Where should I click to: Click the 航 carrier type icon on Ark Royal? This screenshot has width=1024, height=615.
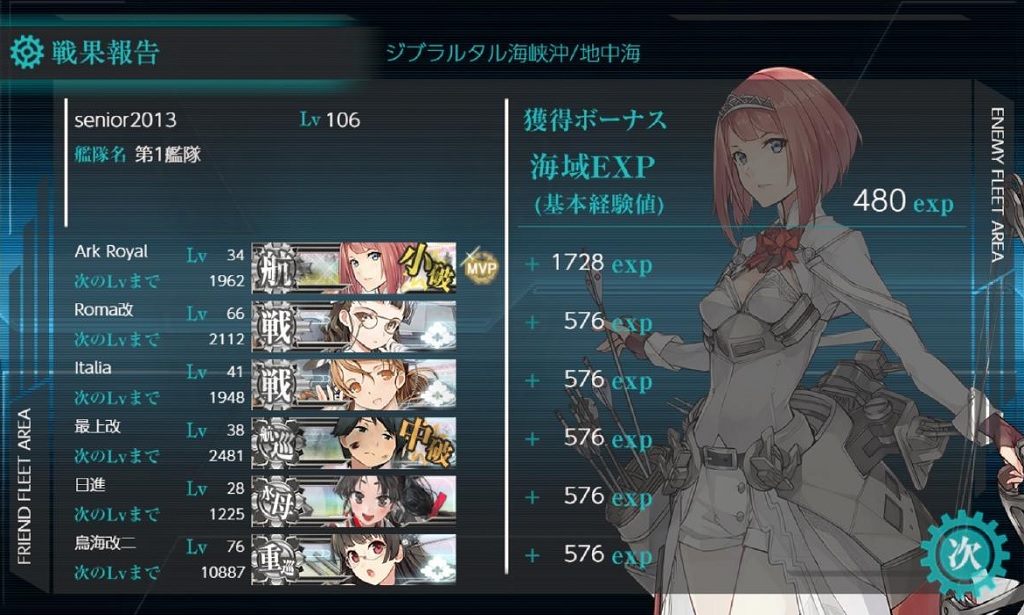tap(275, 268)
